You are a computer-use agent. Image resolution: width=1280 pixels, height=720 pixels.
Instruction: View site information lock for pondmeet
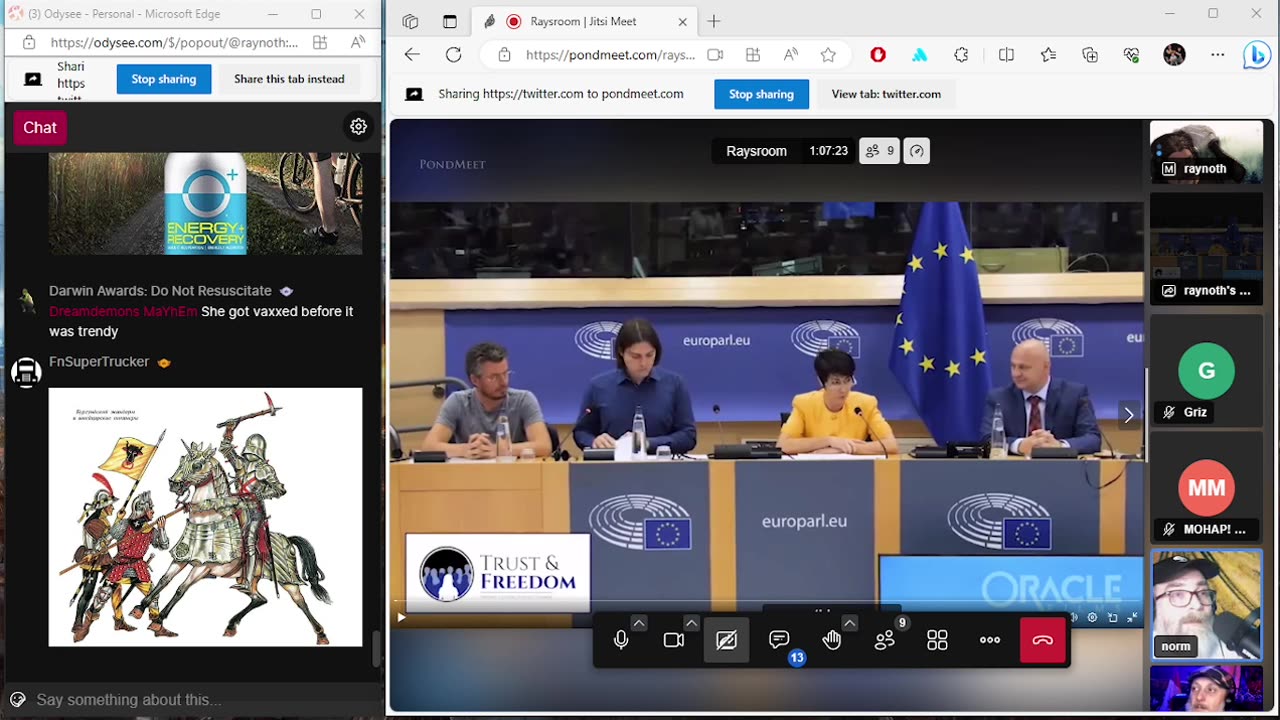pos(504,55)
